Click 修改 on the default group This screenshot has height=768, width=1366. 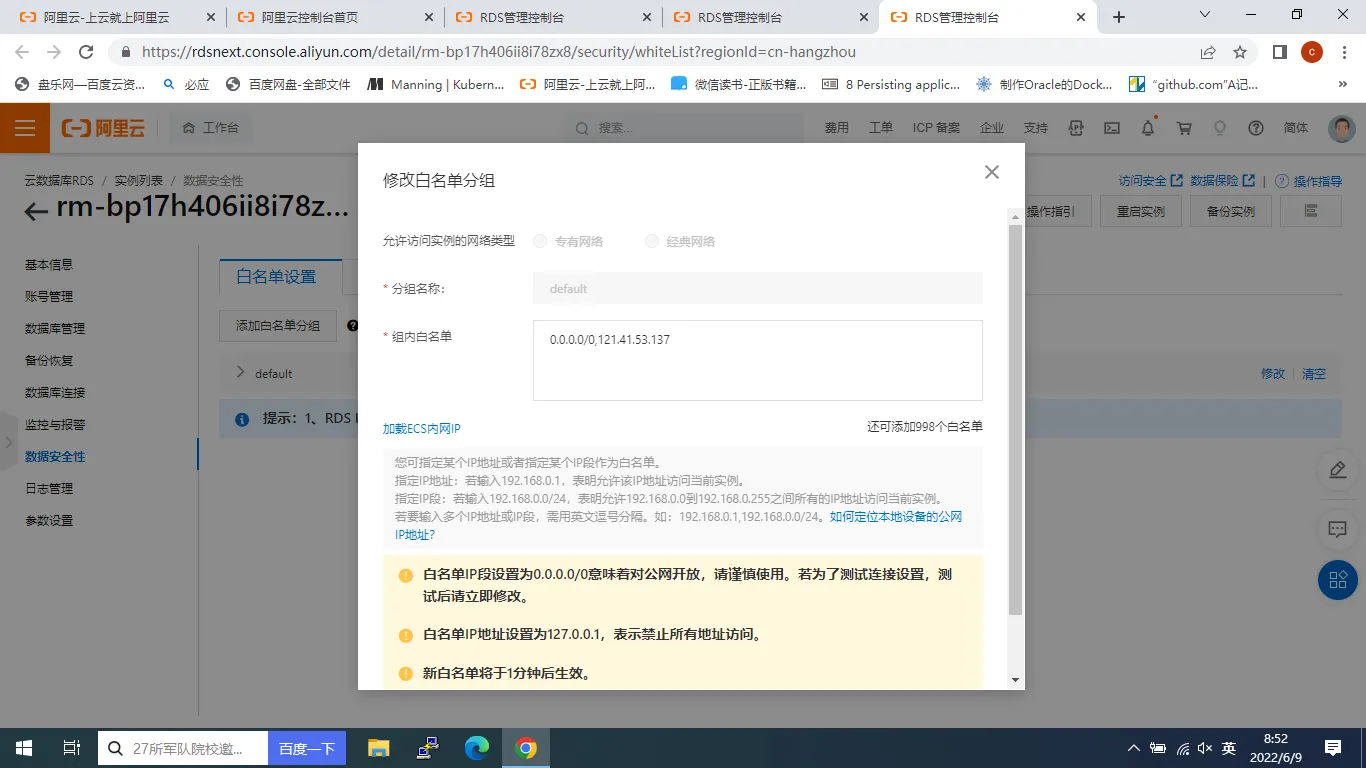click(x=1273, y=373)
